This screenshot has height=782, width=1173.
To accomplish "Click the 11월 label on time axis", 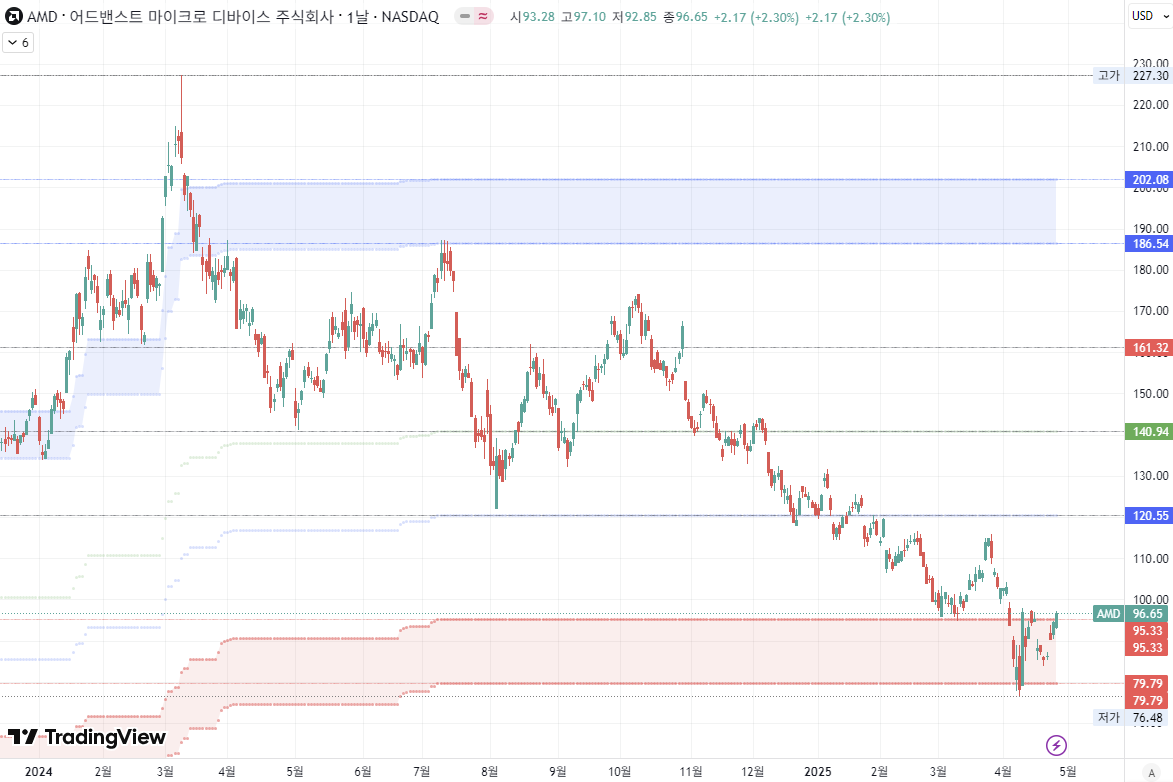I will pyautogui.click(x=690, y=772).
